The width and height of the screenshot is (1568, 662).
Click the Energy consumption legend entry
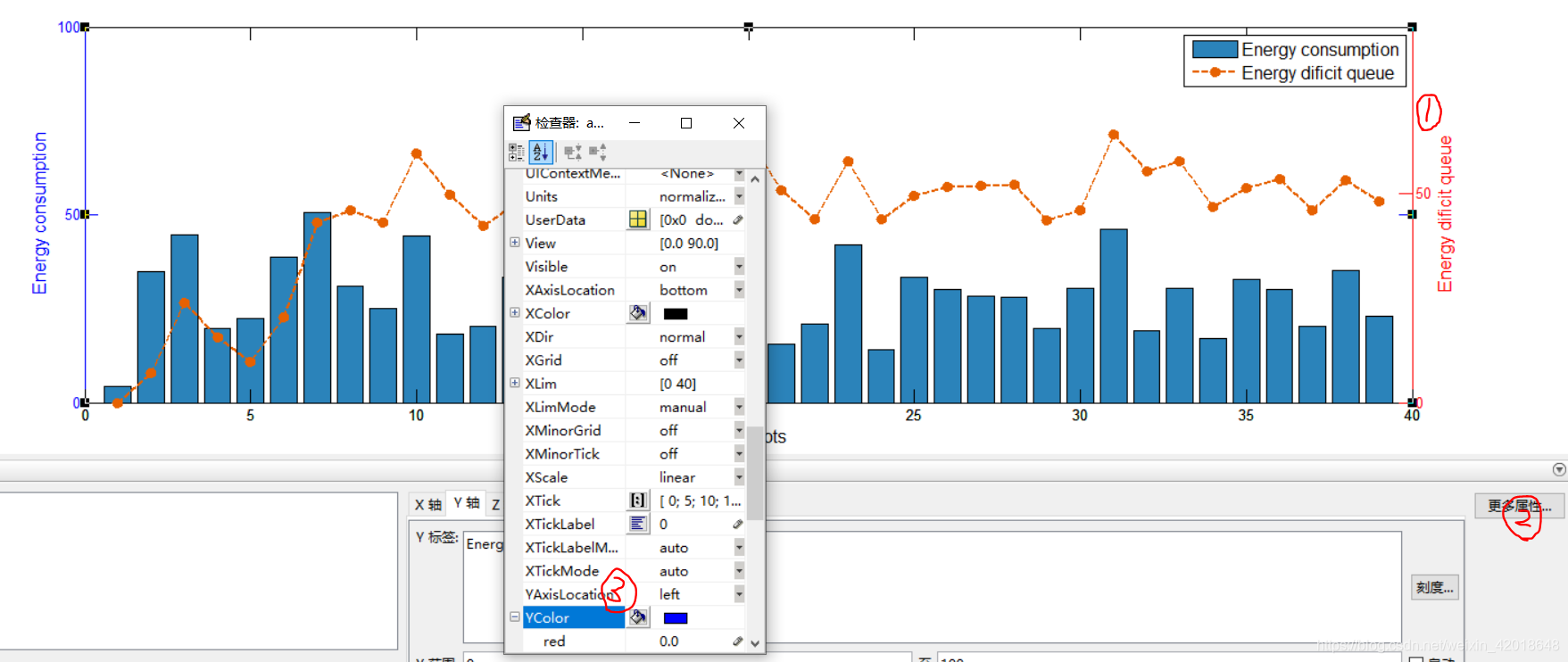click(1296, 50)
